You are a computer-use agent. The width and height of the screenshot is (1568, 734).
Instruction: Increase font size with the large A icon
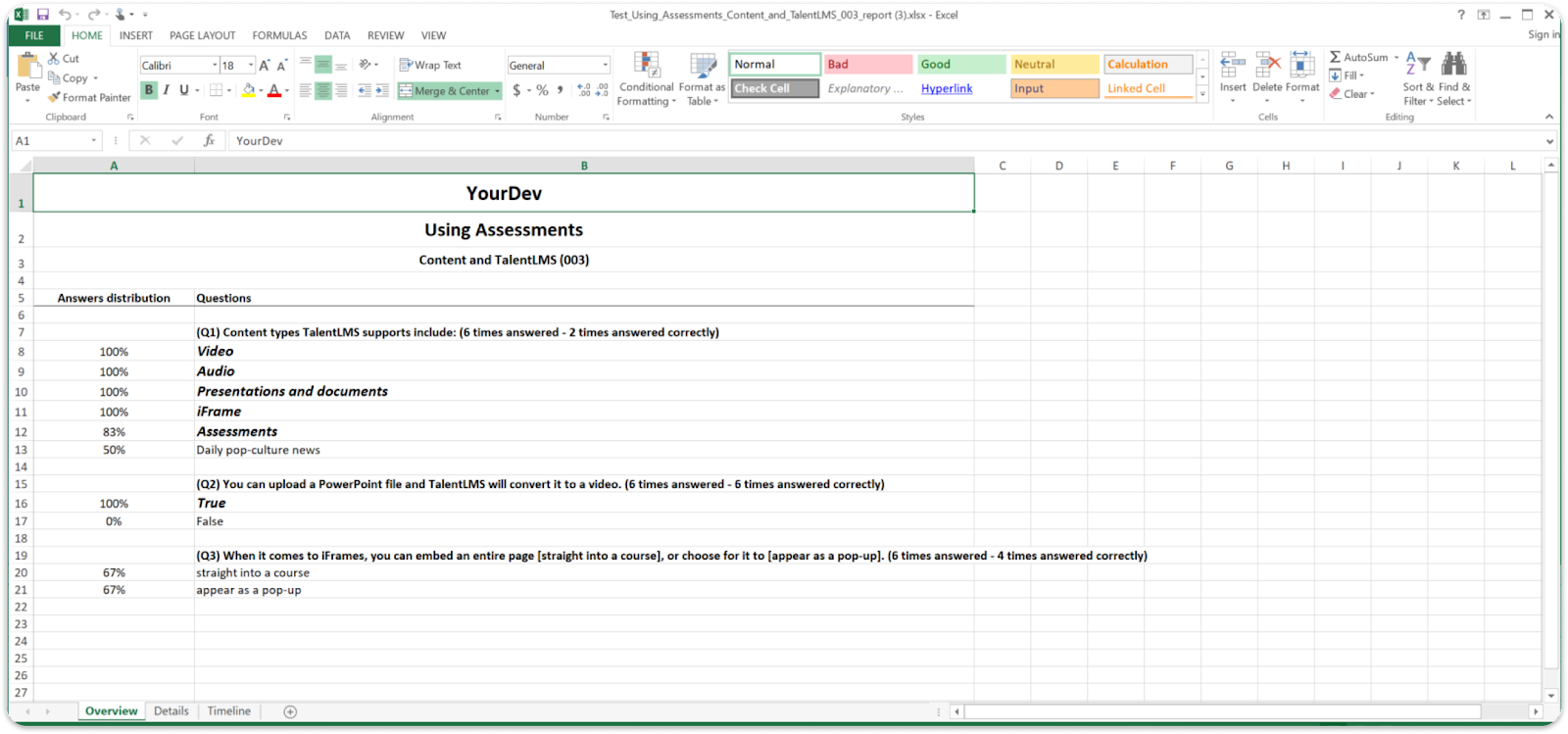(x=265, y=66)
